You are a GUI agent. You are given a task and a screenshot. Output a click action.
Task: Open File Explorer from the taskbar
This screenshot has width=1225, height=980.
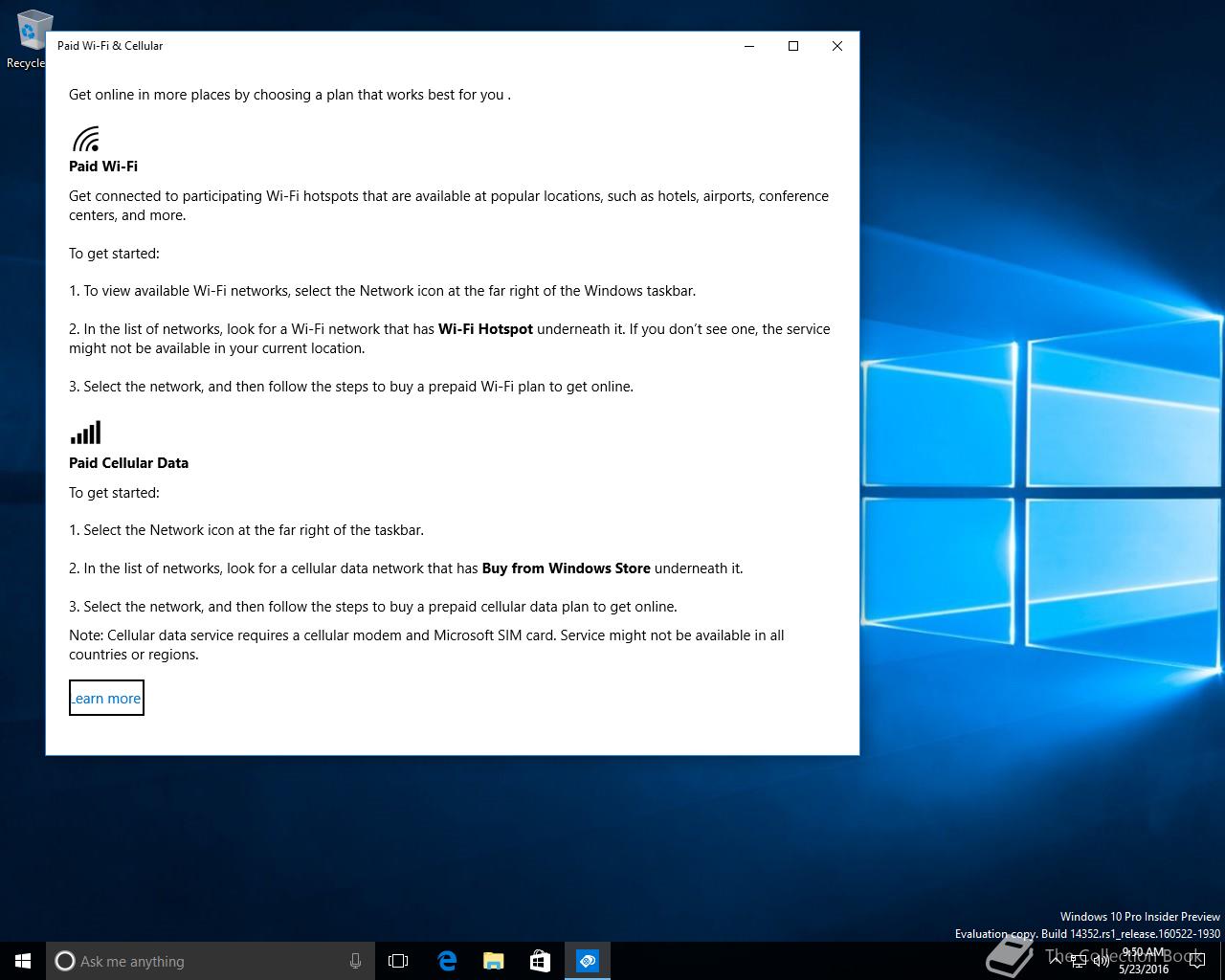point(493,961)
